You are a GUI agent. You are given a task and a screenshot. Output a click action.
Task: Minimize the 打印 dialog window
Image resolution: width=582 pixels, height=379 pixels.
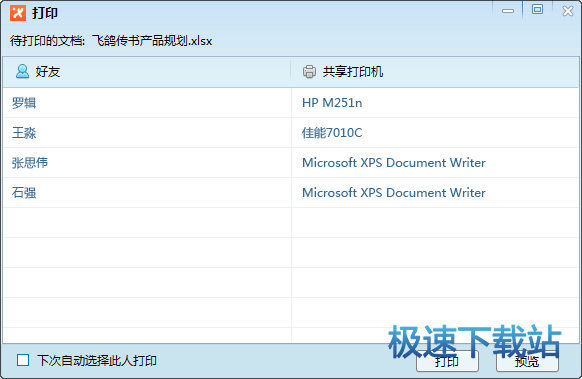(508, 11)
